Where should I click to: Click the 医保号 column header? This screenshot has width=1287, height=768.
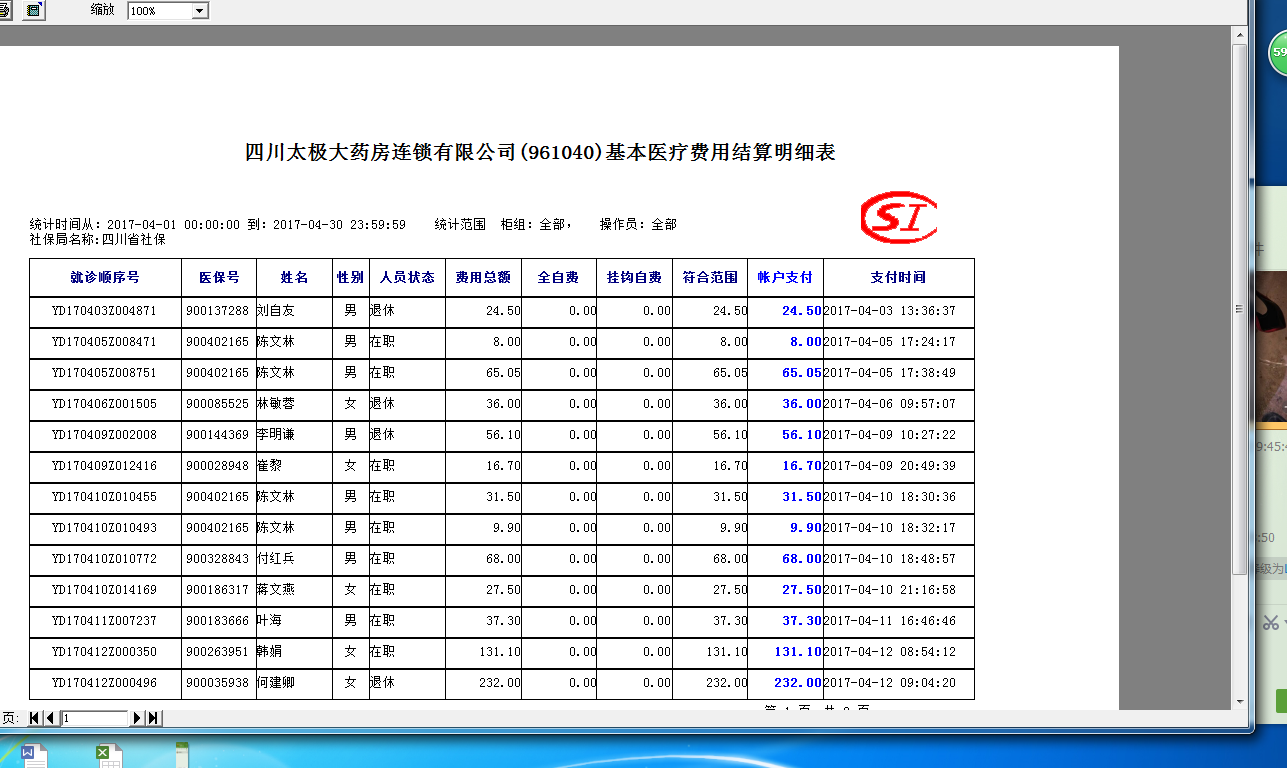coord(219,277)
